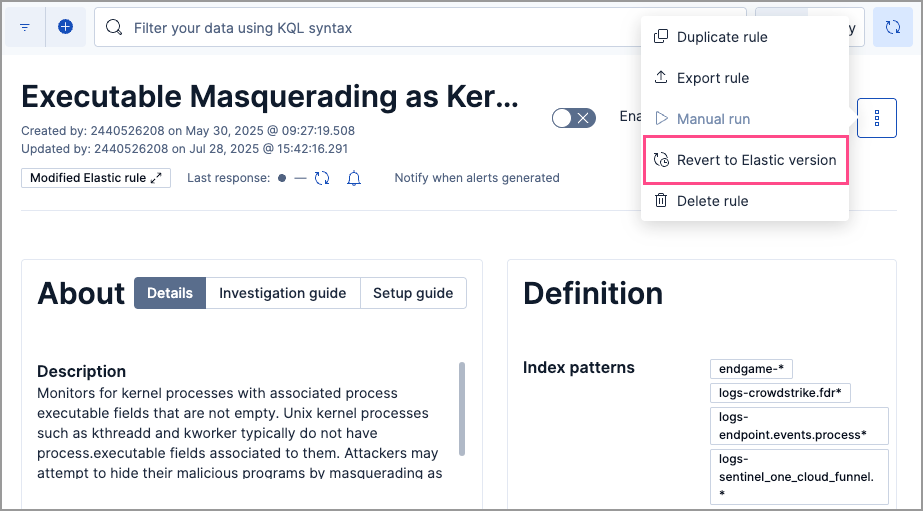Click Delete rule in menu

tap(712, 201)
